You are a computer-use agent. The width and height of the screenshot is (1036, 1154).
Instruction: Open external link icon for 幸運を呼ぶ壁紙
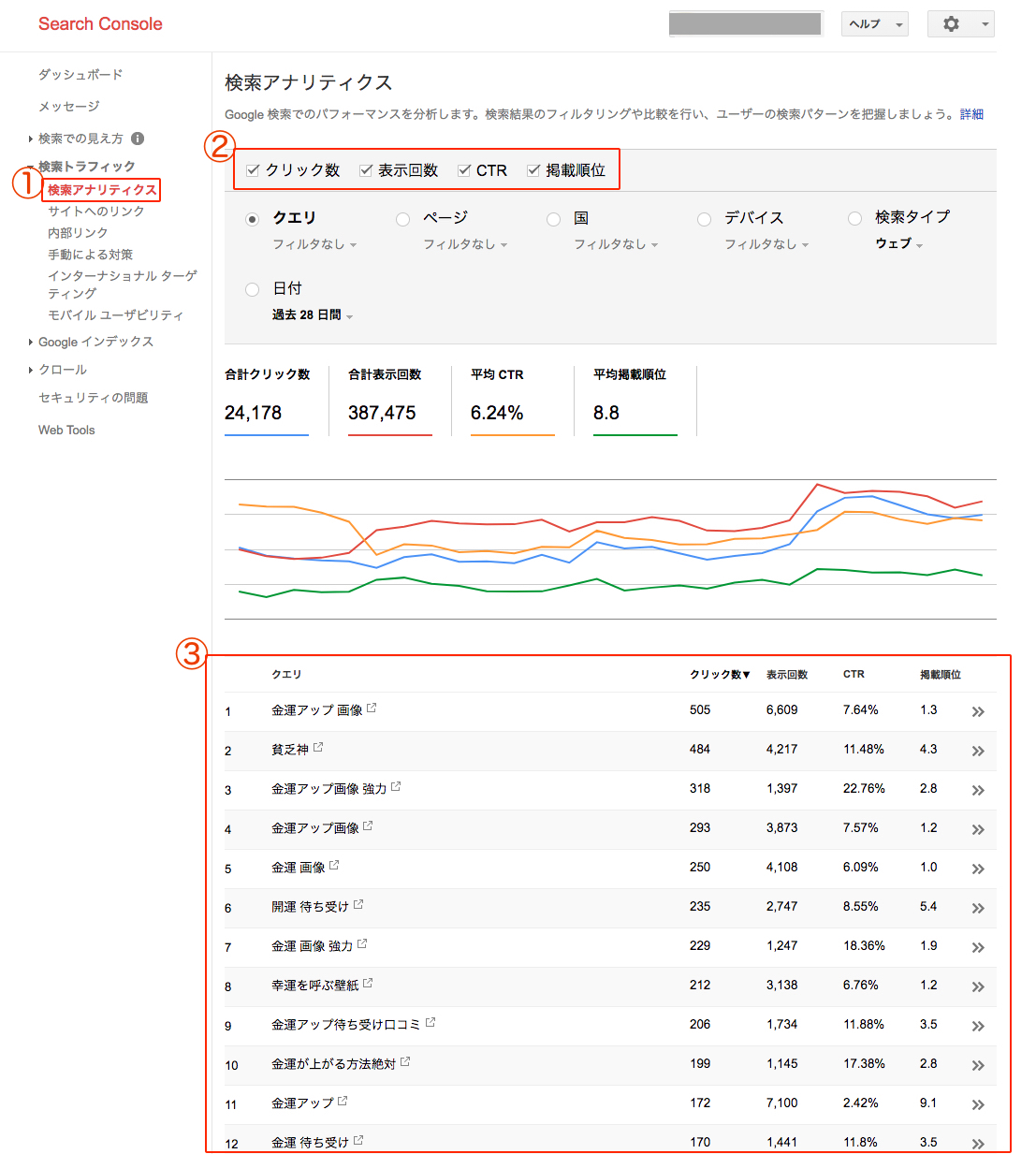click(368, 984)
